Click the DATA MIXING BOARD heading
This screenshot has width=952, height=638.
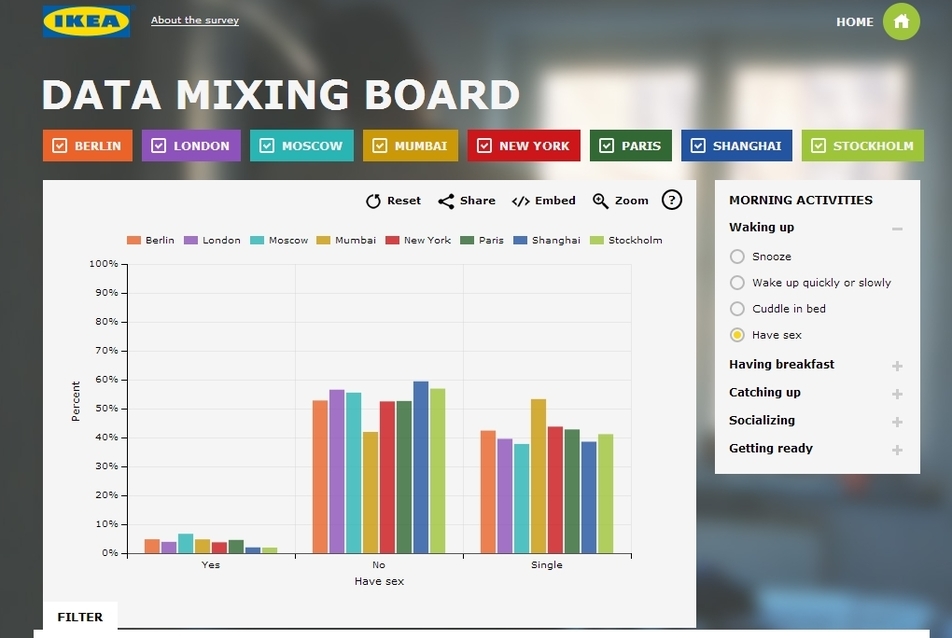point(281,95)
